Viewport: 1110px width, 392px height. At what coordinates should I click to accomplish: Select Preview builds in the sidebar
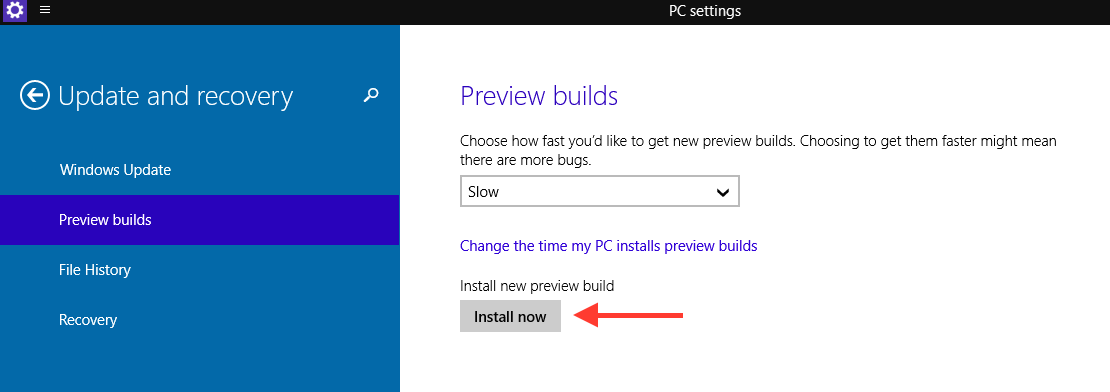pyautogui.click(x=200, y=220)
